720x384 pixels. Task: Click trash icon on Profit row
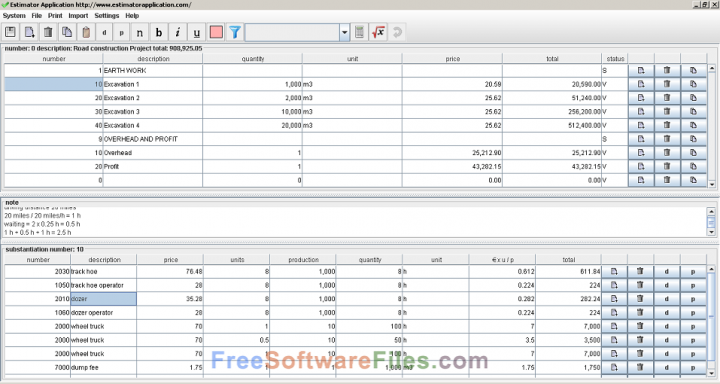[x=667, y=166]
